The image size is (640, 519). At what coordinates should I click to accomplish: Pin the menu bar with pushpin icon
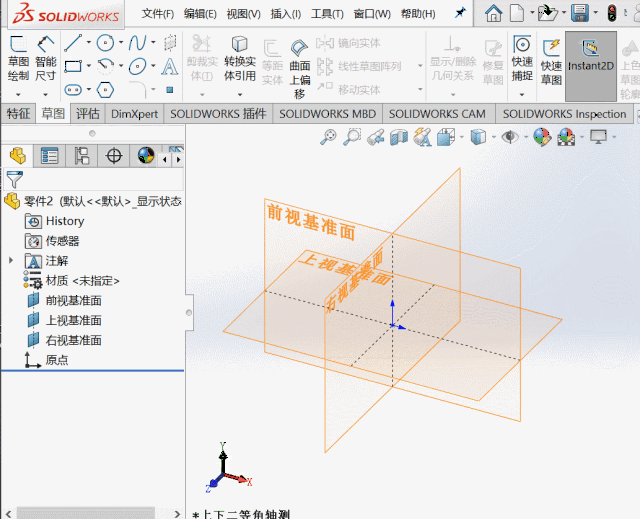pyautogui.click(x=460, y=13)
